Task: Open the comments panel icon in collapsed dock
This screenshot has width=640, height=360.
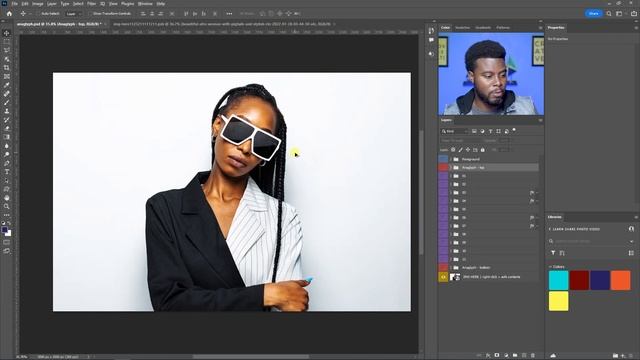Action: click(431, 40)
